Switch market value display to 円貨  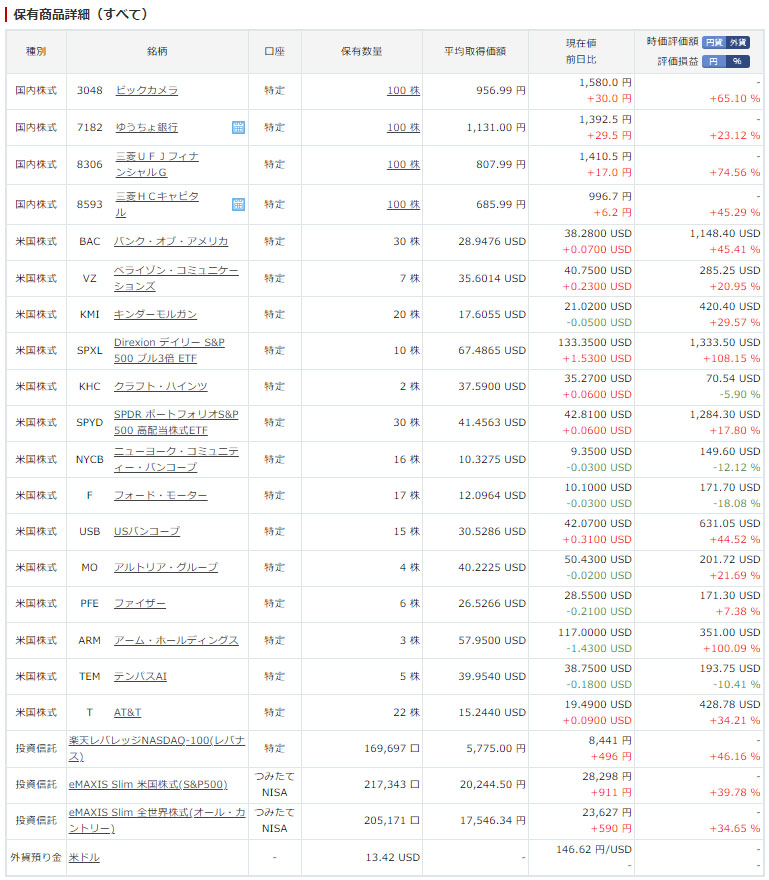pos(713,42)
